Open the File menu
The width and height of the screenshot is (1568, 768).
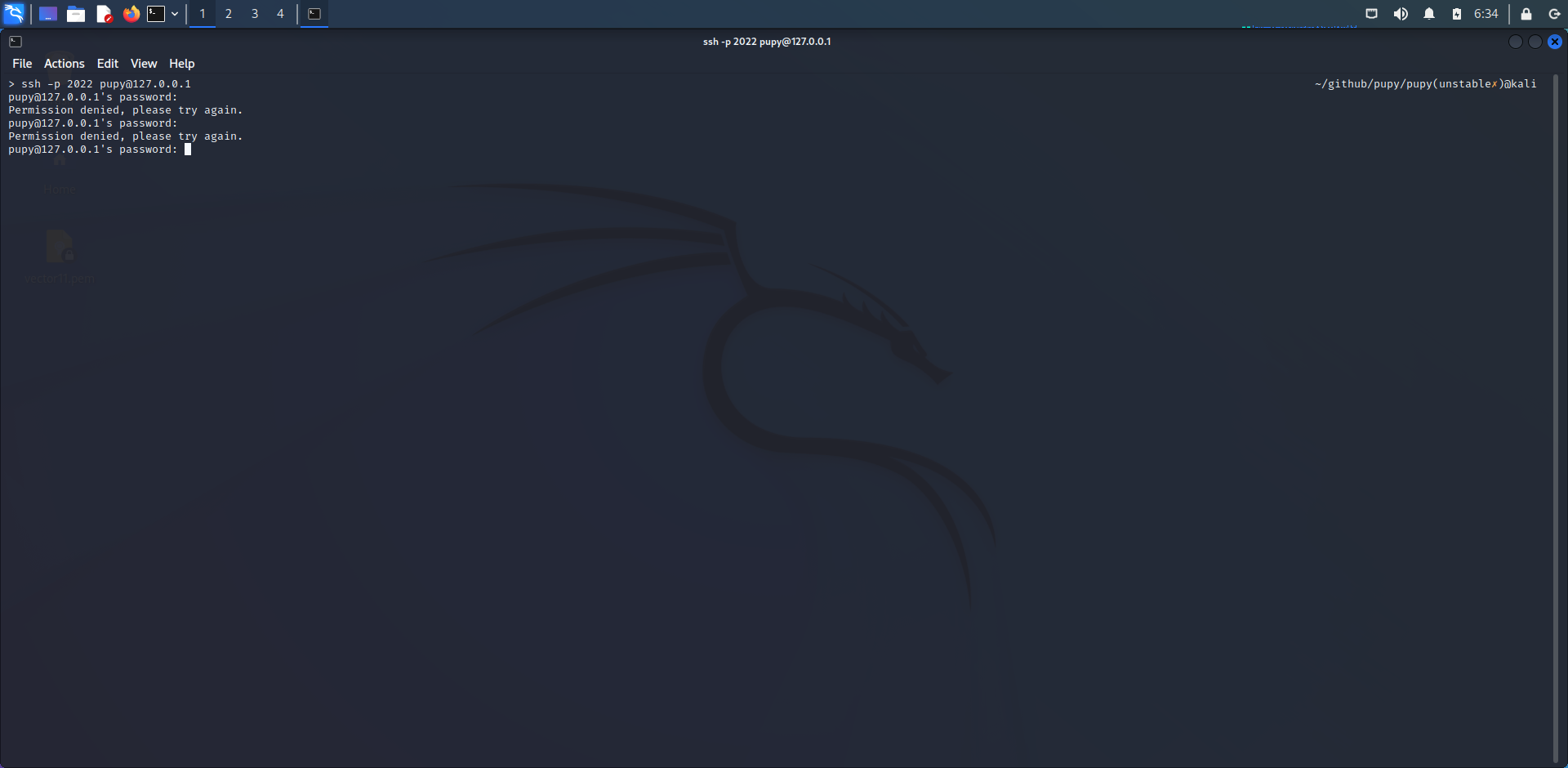22,64
